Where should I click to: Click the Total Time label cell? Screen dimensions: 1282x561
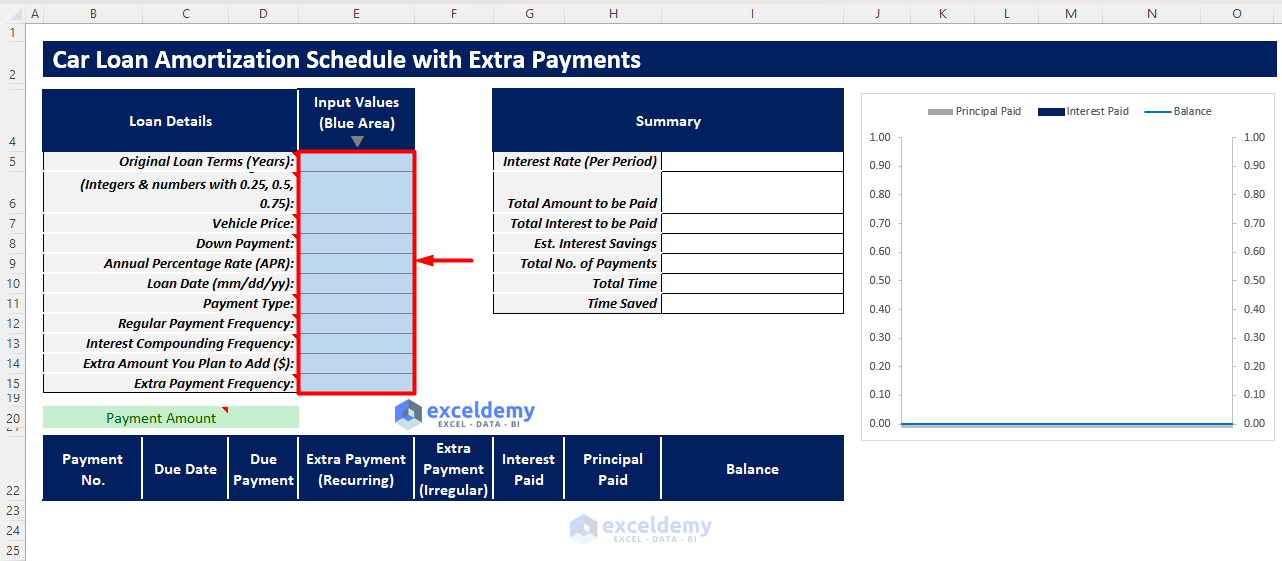577,283
